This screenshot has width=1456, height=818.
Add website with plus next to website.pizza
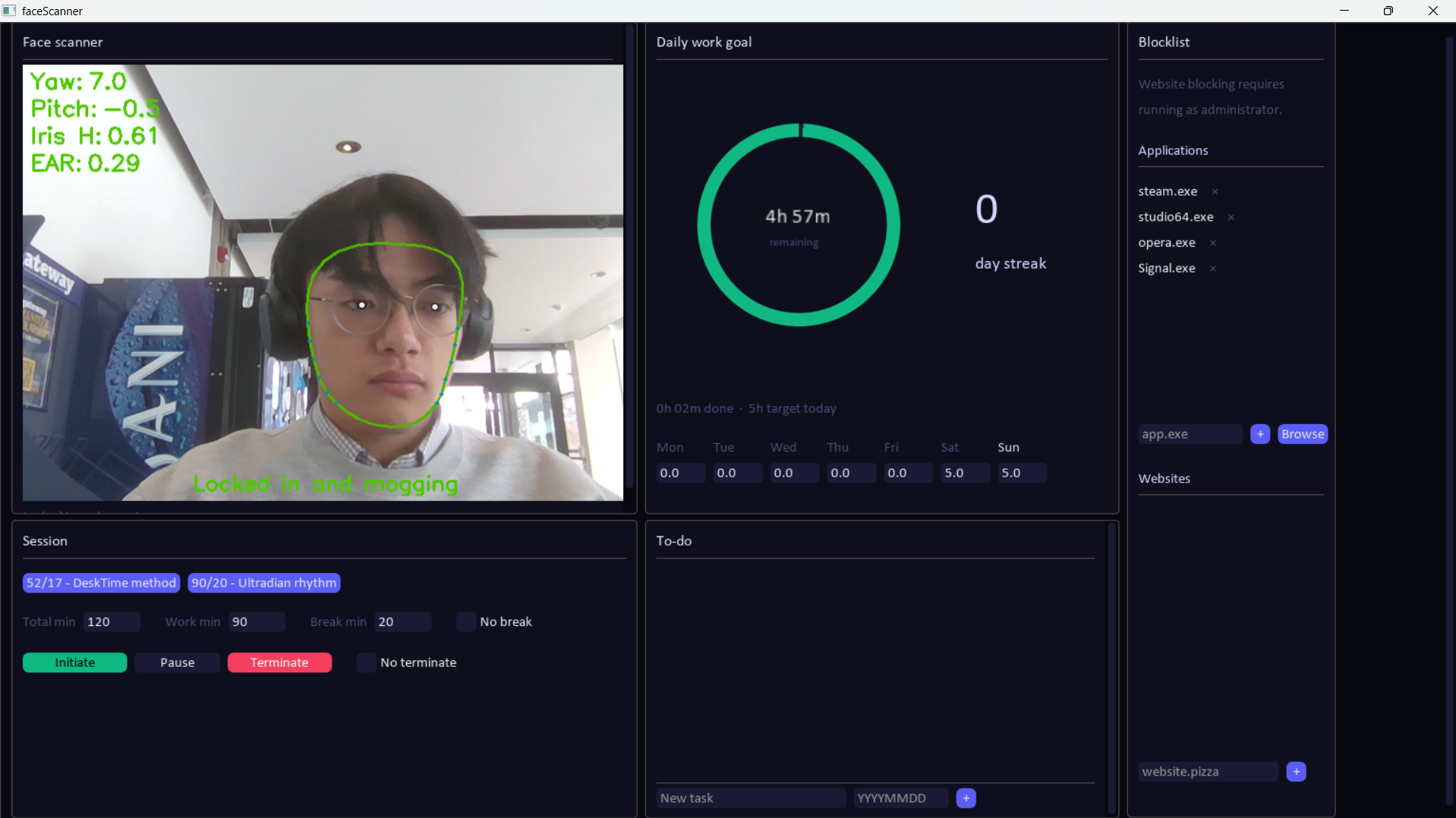1297,772
